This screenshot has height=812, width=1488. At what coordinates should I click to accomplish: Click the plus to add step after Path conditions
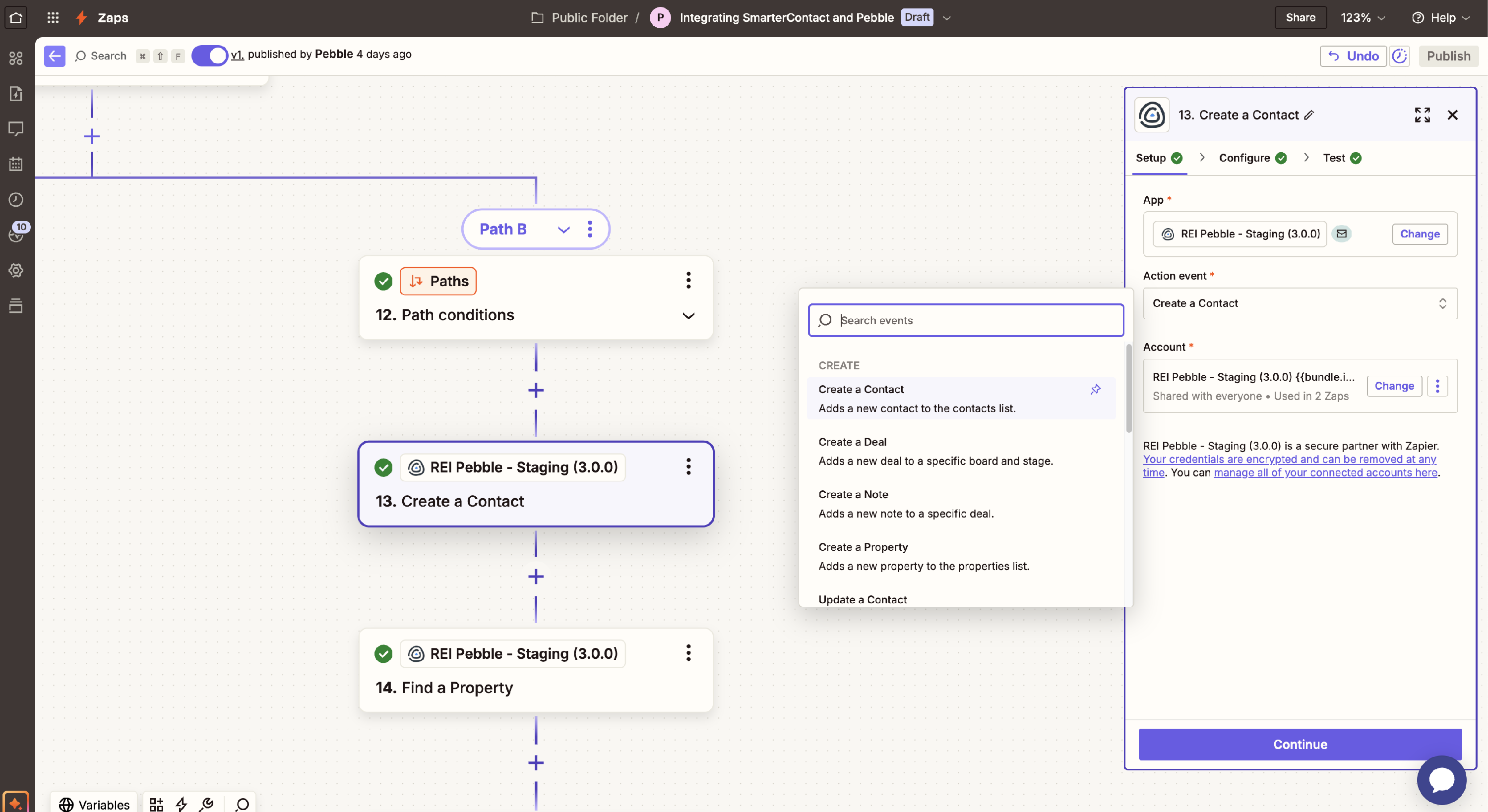(536, 391)
